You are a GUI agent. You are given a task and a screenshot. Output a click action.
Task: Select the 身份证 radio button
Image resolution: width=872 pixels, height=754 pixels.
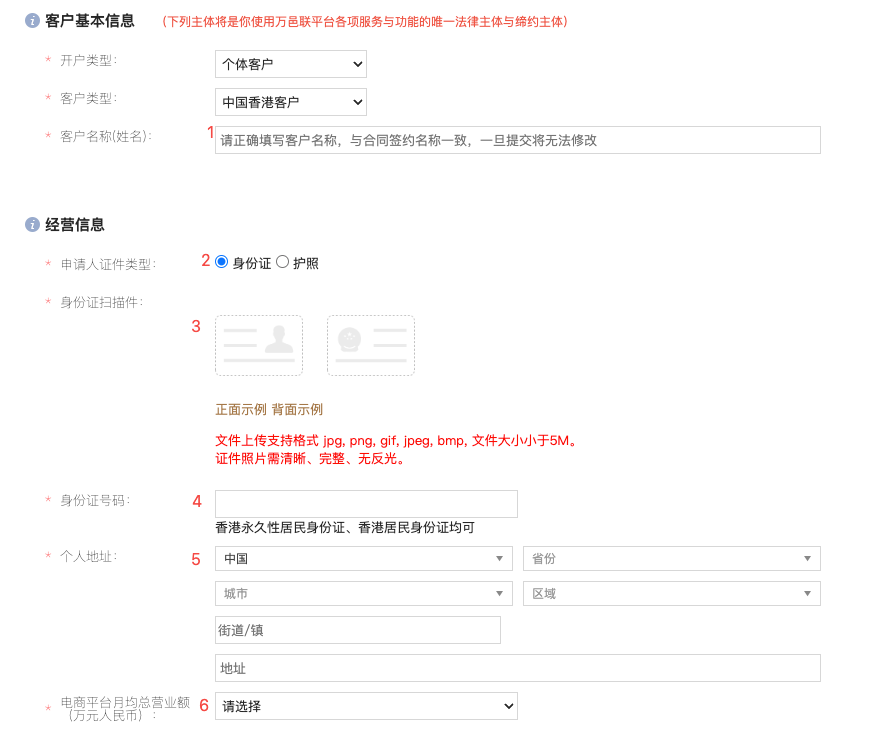pyautogui.click(x=221, y=262)
